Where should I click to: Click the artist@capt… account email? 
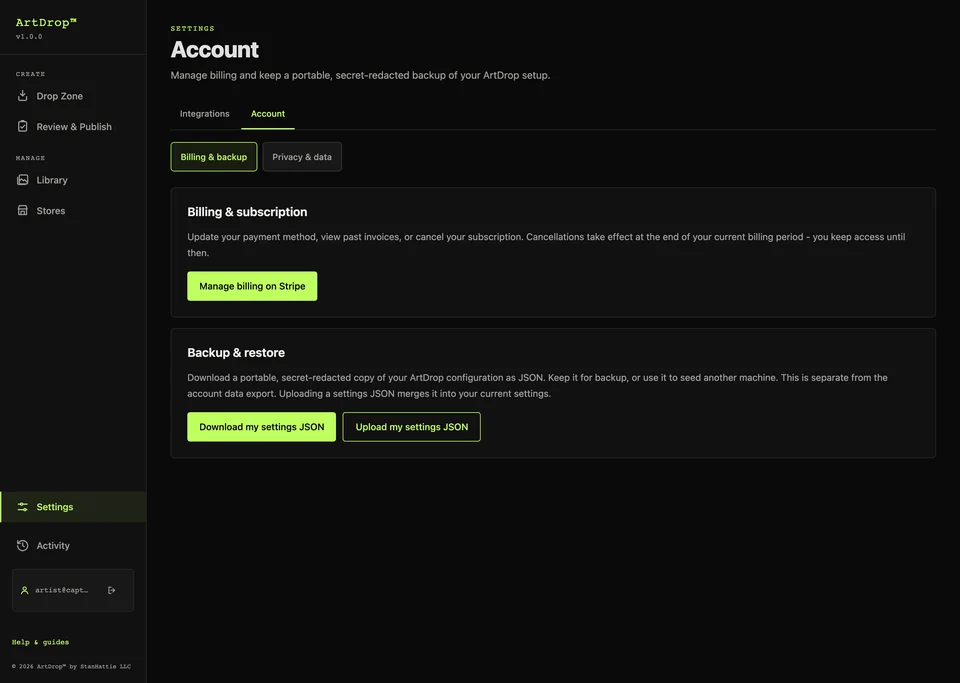[x=61, y=590]
